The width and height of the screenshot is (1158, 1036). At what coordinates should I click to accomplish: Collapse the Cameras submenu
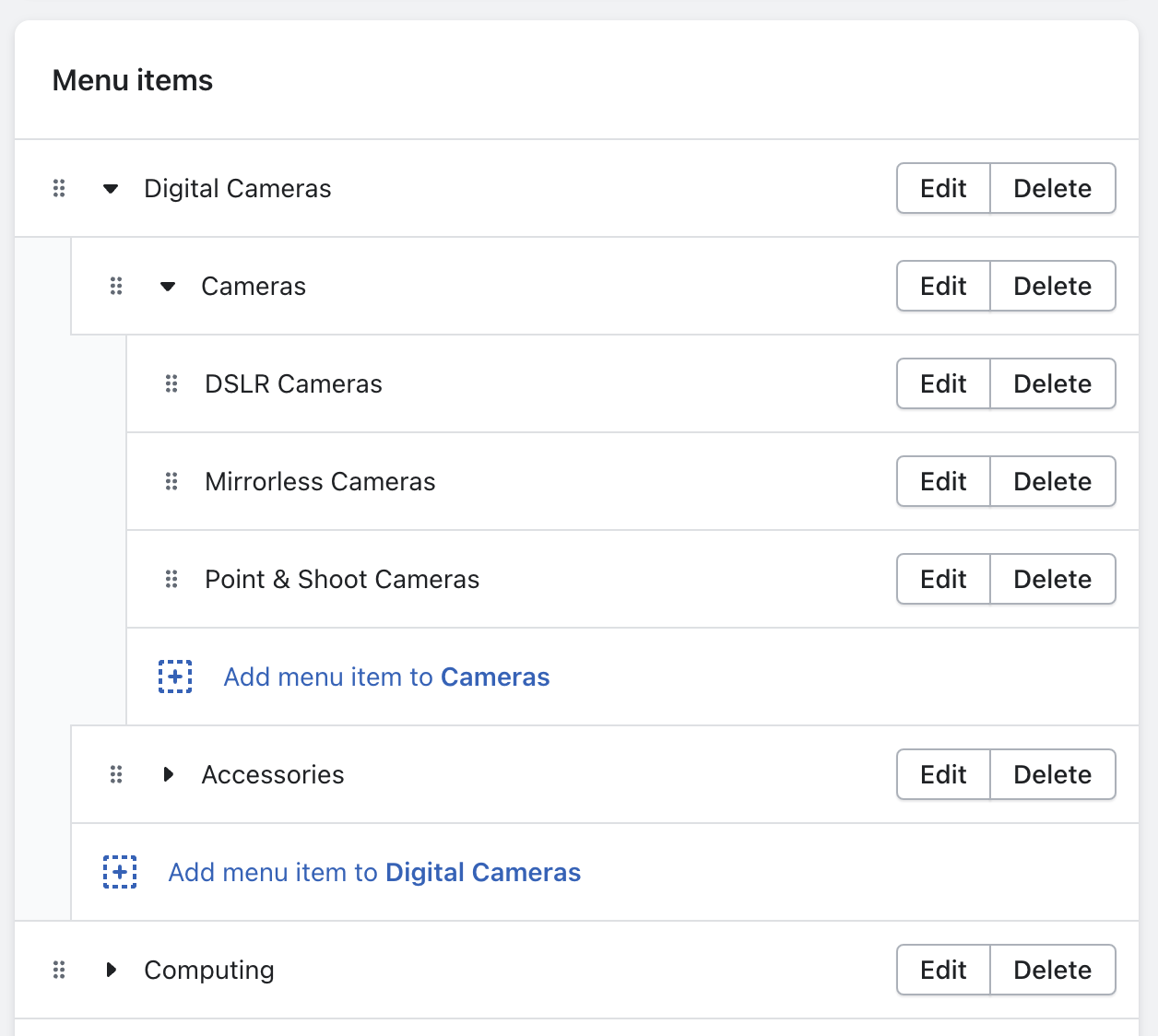[168, 286]
